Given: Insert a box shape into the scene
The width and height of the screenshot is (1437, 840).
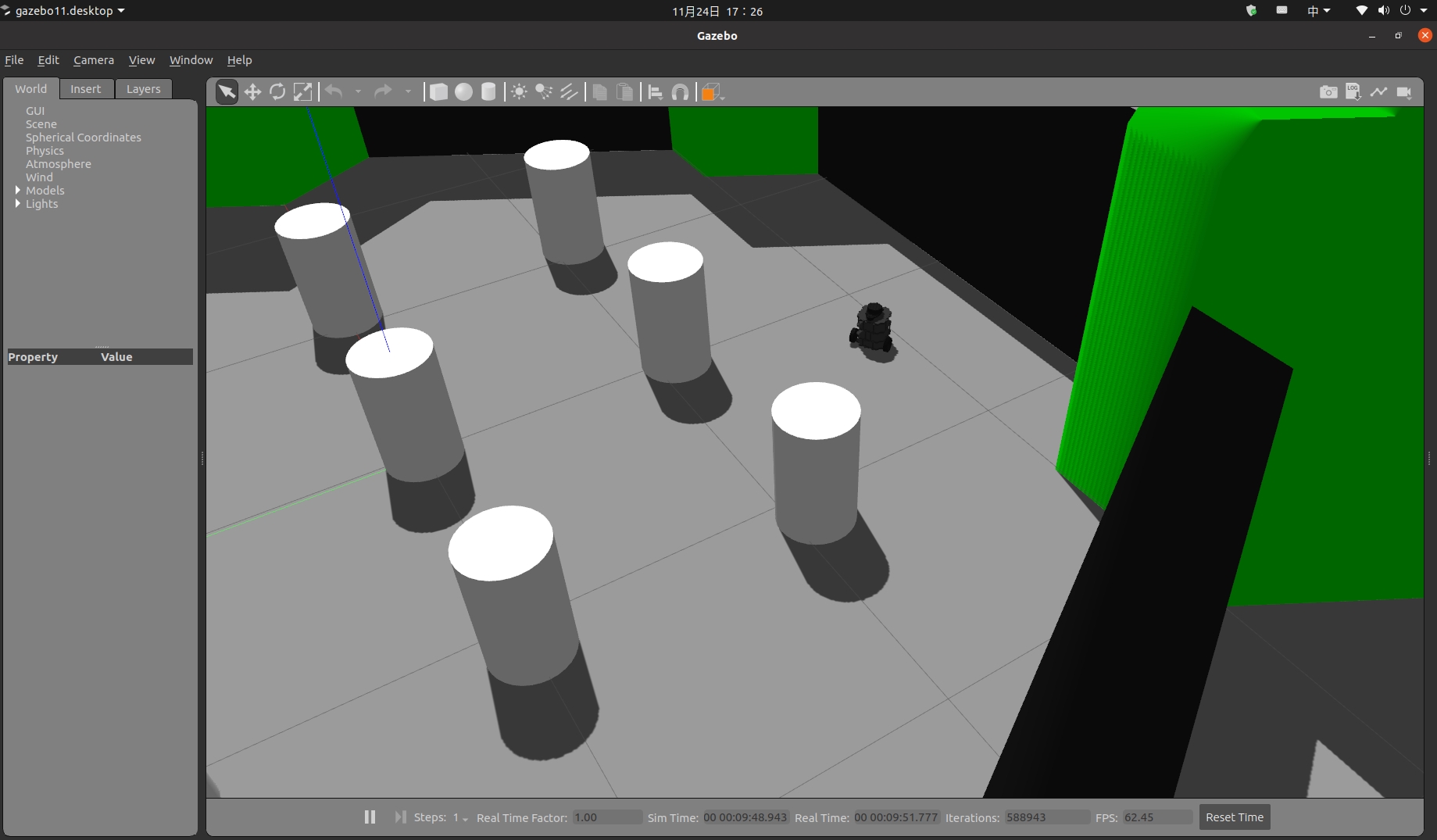Looking at the screenshot, I should pos(438,91).
